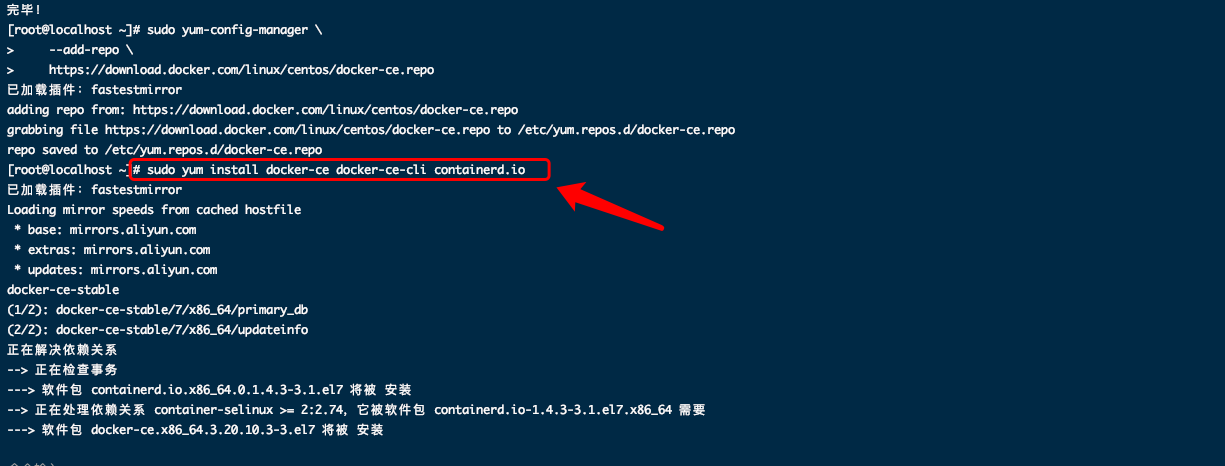This screenshot has width=1225, height=466.
Task: Click the /etc/yum.repos.d/docker-ce.repo path in grabbing line
Action: 627,130
